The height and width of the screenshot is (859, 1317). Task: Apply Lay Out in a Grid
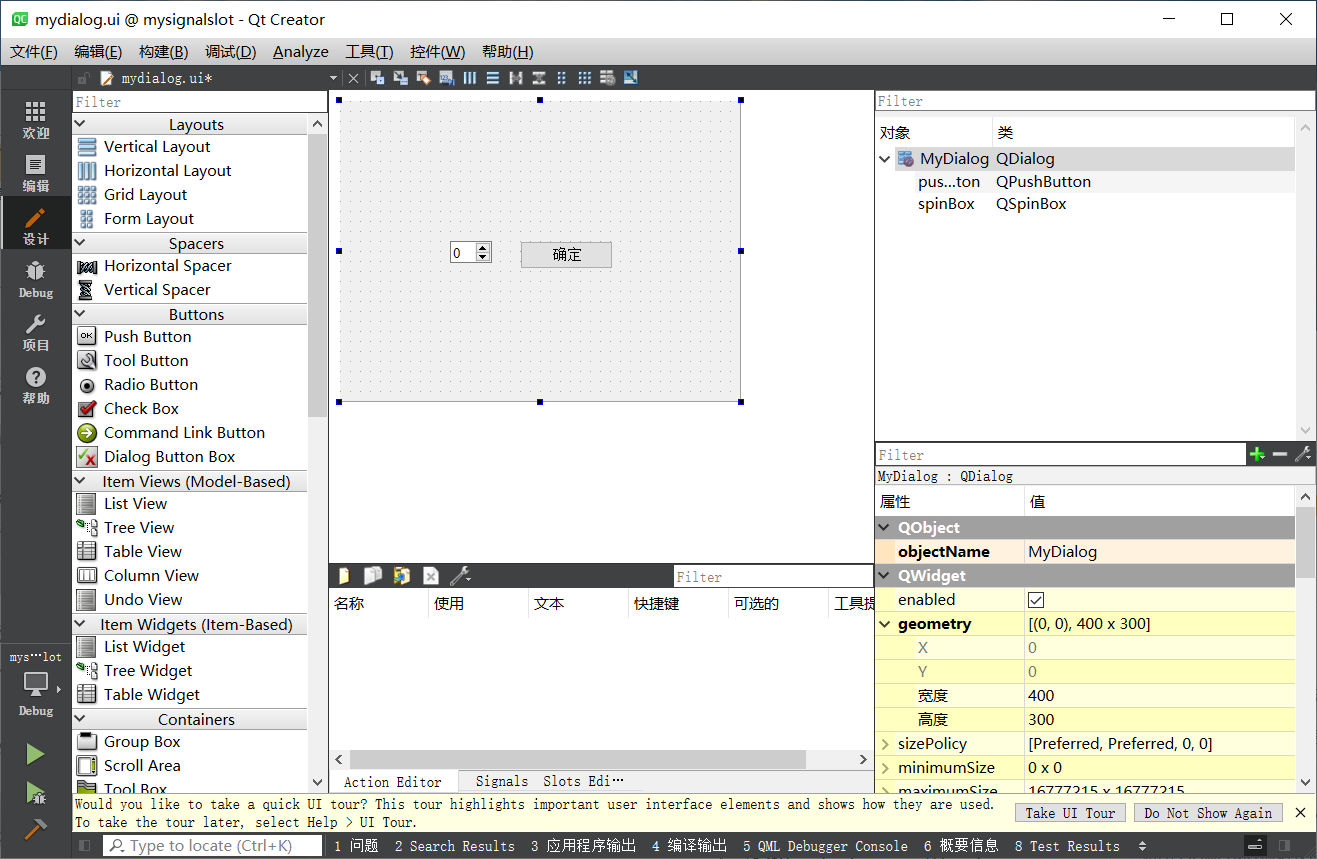(585, 78)
